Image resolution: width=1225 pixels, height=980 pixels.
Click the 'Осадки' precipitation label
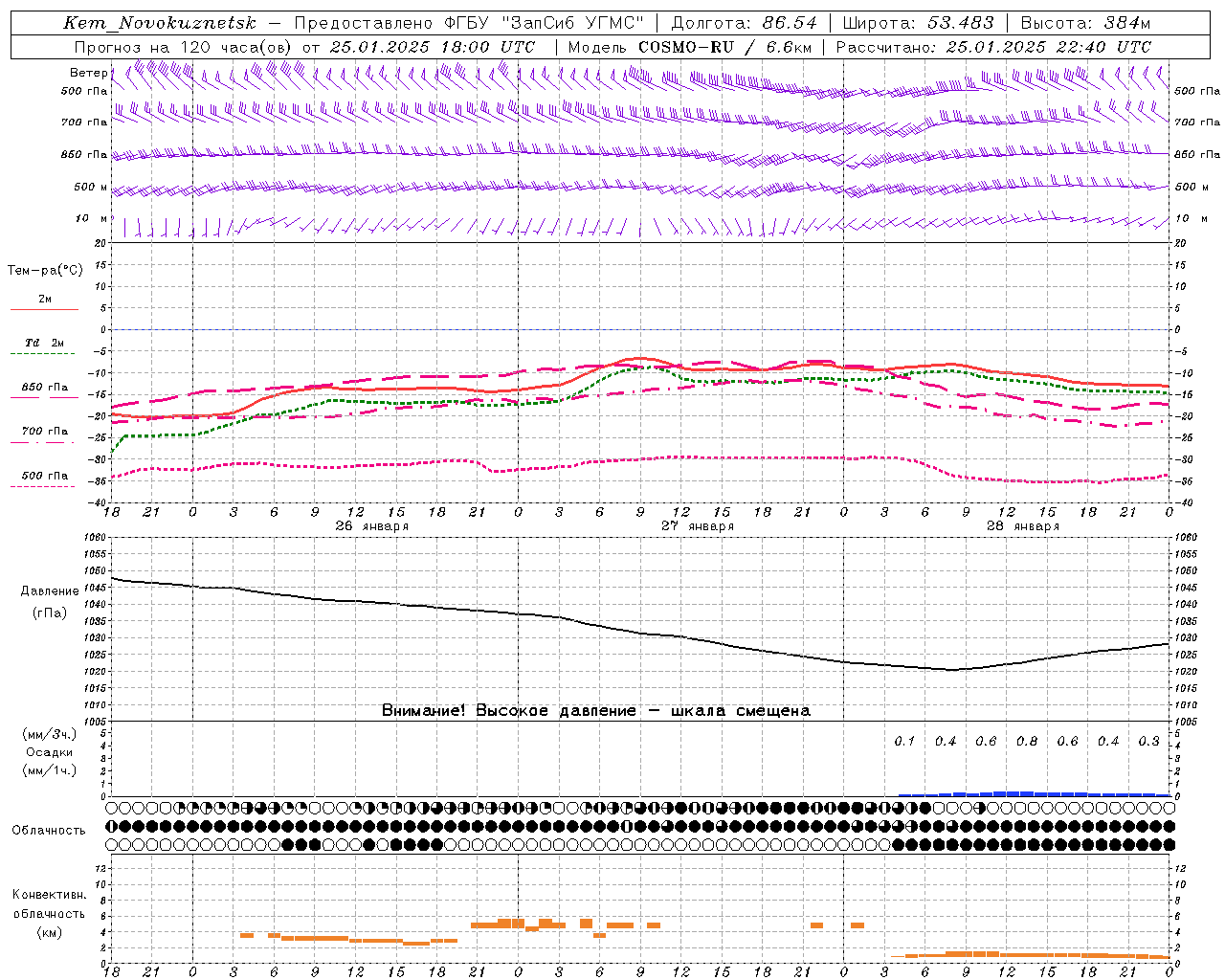50,752
